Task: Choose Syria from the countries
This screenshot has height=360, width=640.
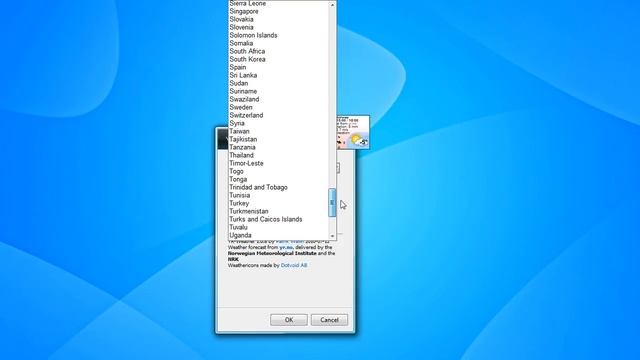Action: click(278, 123)
